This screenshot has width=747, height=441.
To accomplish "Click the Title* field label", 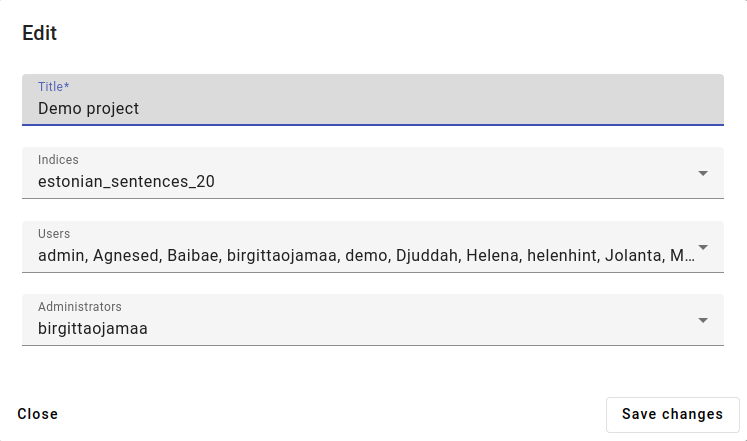I will (x=54, y=87).
